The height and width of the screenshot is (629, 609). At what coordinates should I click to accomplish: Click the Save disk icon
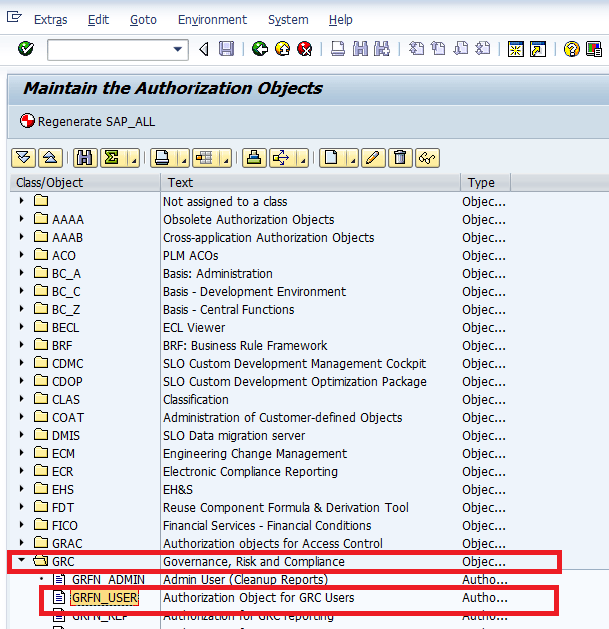pos(226,49)
